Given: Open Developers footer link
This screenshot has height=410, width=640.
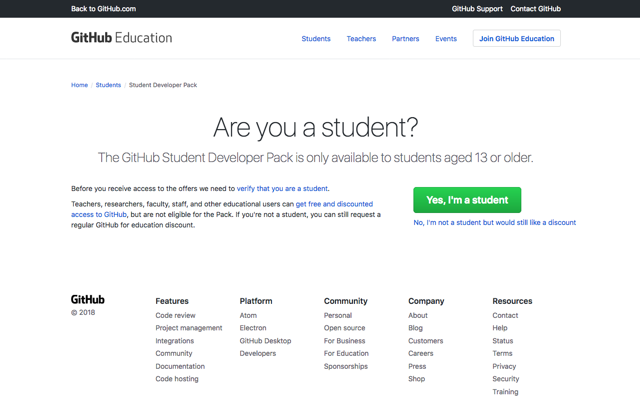Looking at the screenshot, I should [x=258, y=353].
